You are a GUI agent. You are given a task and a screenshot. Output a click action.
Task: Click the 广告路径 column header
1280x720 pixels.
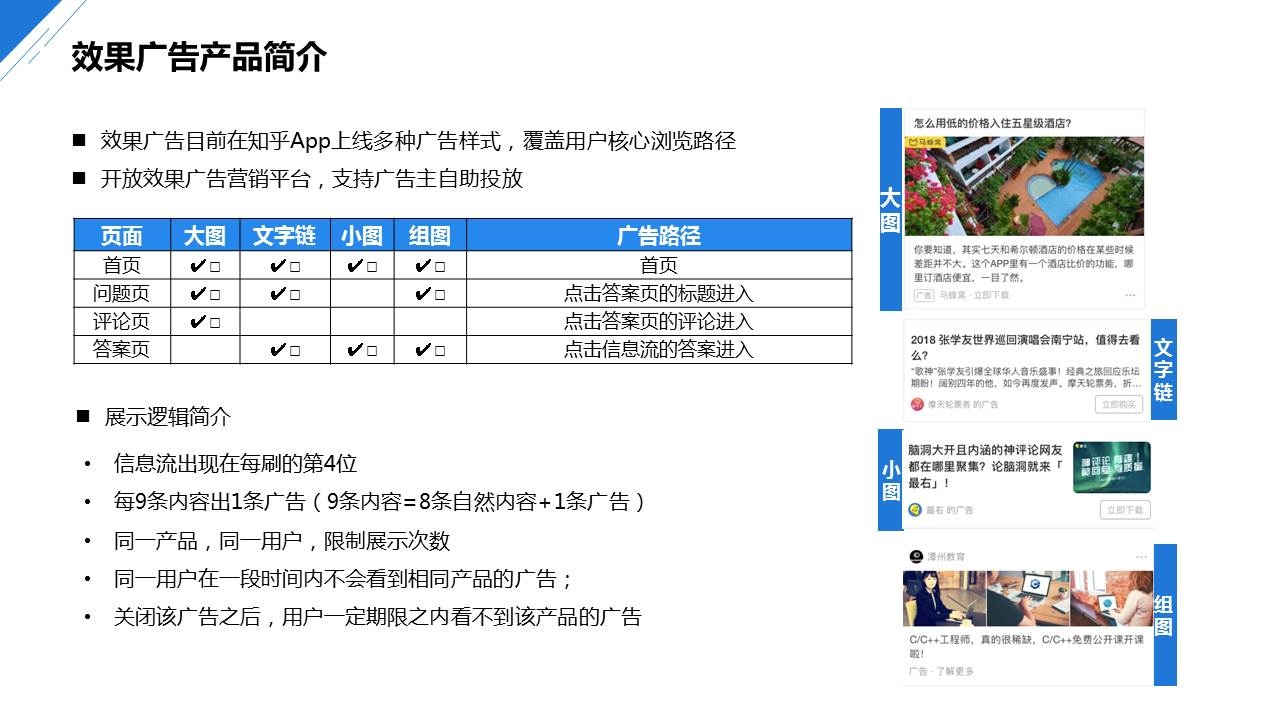tap(658, 236)
